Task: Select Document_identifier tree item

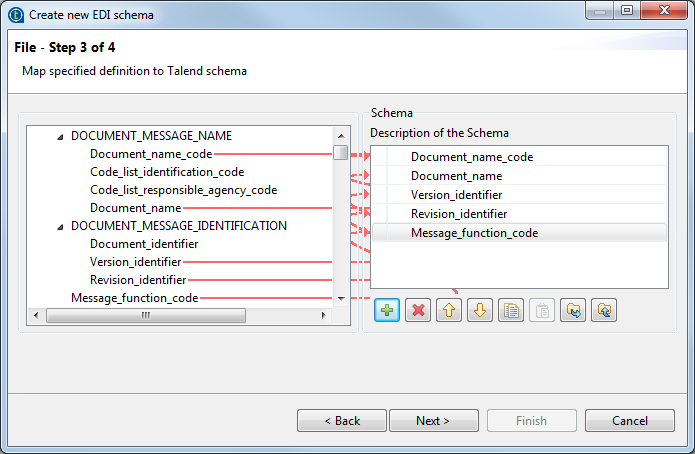Action: pyautogui.click(x=143, y=244)
